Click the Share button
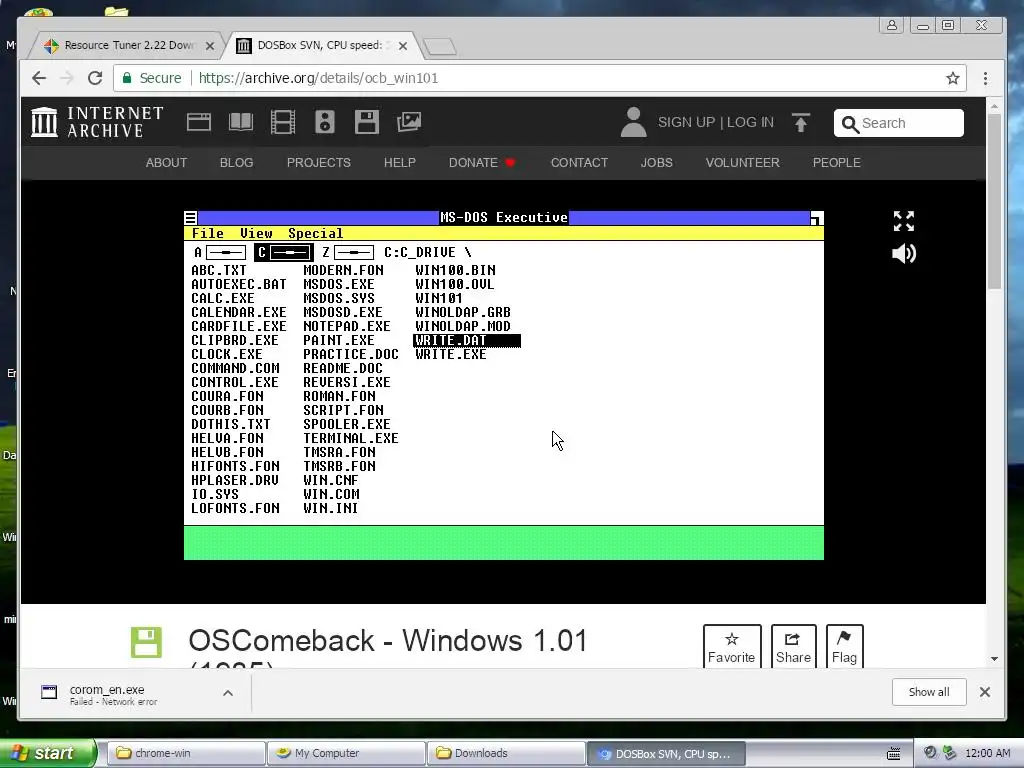Viewport: 1024px width, 768px height. click(x=793, y=647)
